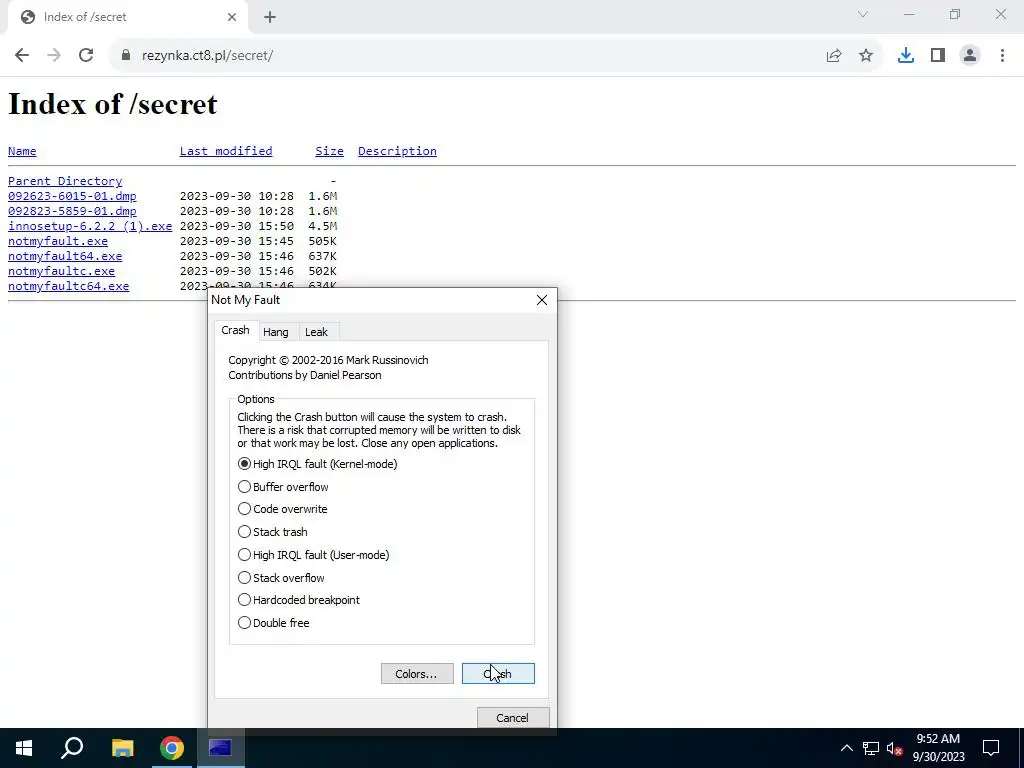Click the Crash button
This screenshot has width=1024, height=768.
(x=498, y=673)
